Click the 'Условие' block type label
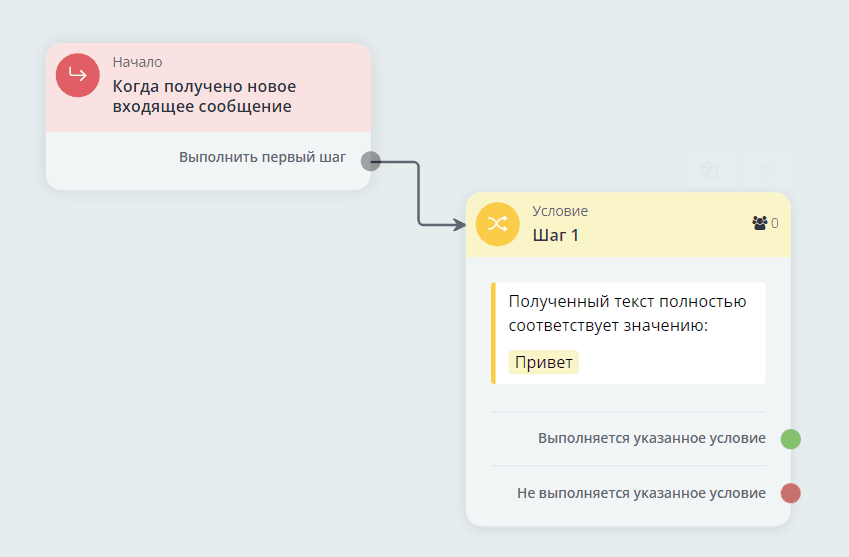 [x=560, y=211]
